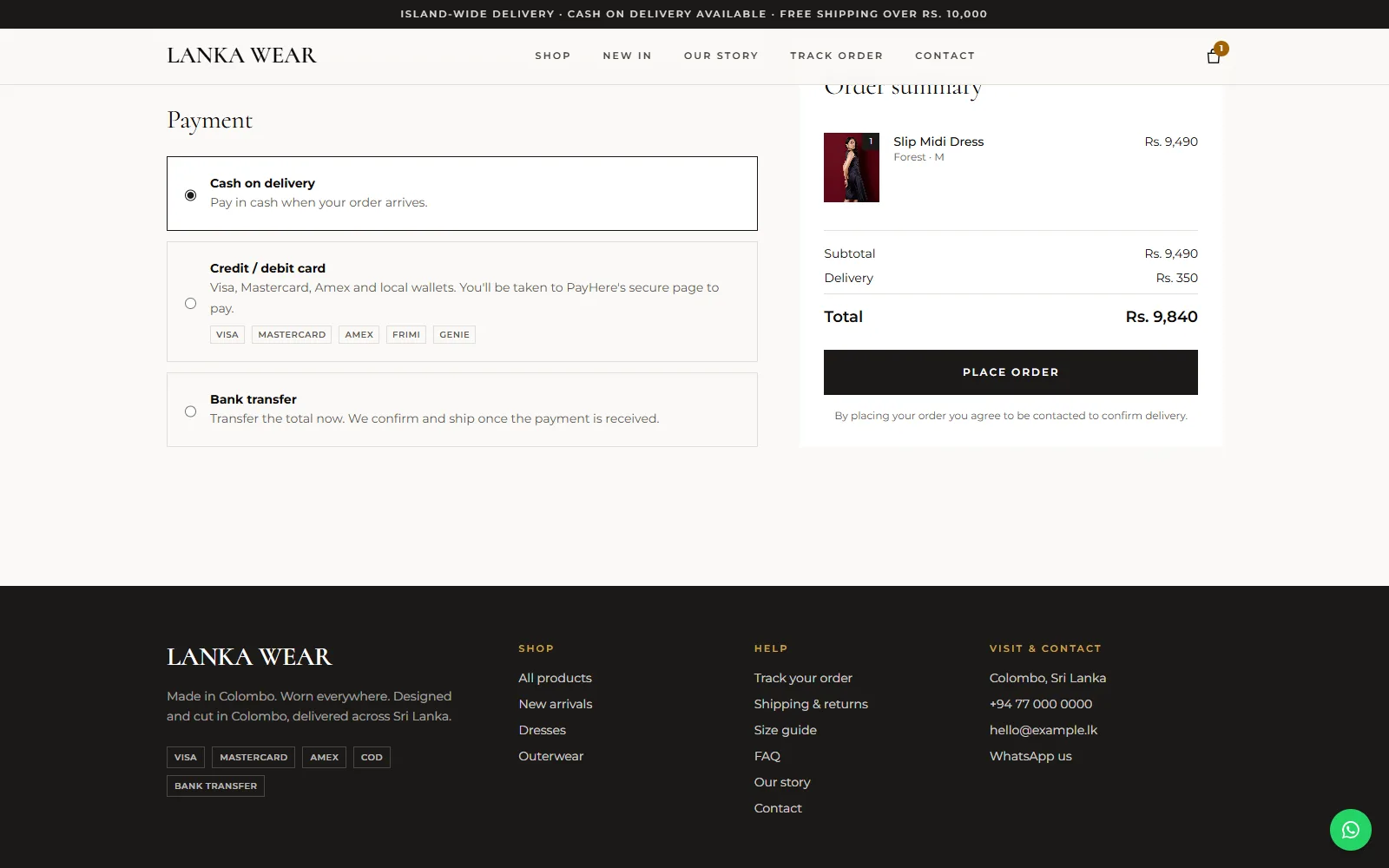Viewport: 1389px width, 868px height.
Task: Click the AMEX badge in the card option
Action: pyautogui.click(x=359, y=335)
